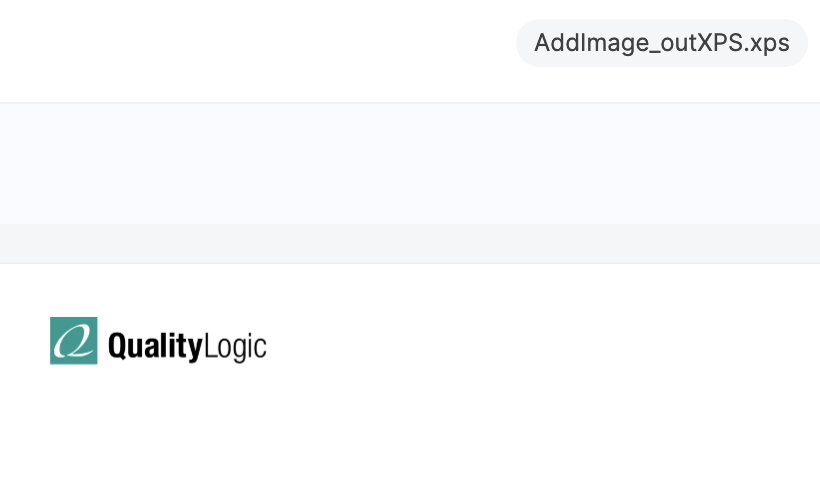Click the white Q swirl inside teal square
This screenshot has width=820, height=500.
coord(73,341)
